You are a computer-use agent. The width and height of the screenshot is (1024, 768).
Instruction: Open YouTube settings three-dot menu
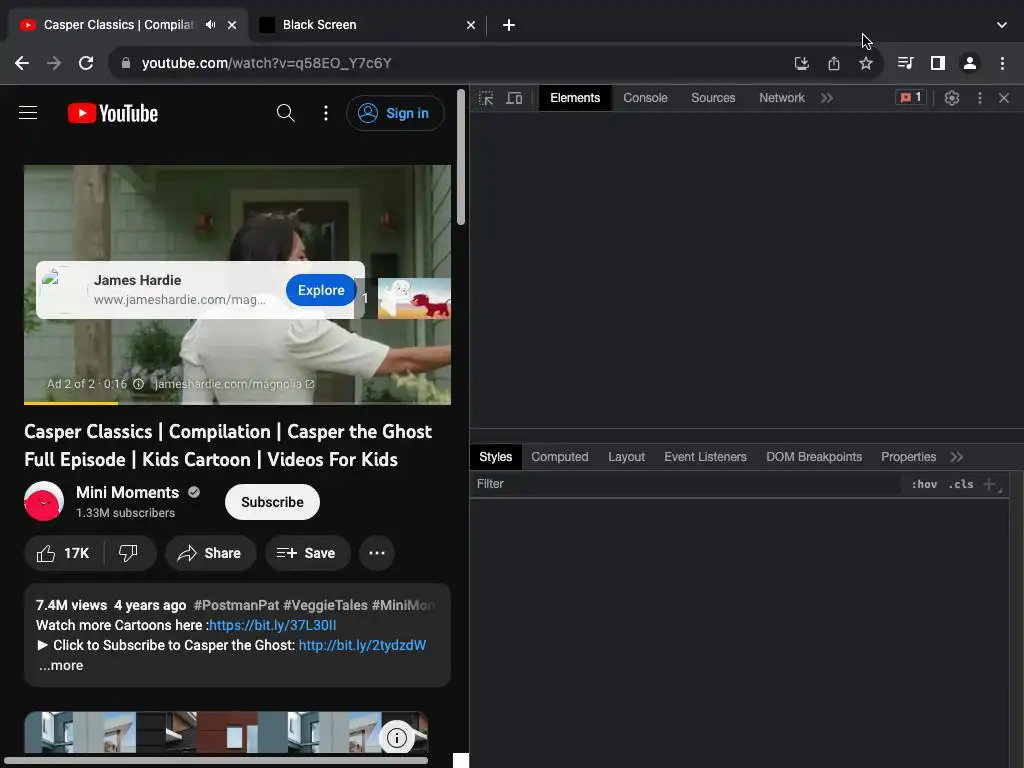[x=326, y=113]
